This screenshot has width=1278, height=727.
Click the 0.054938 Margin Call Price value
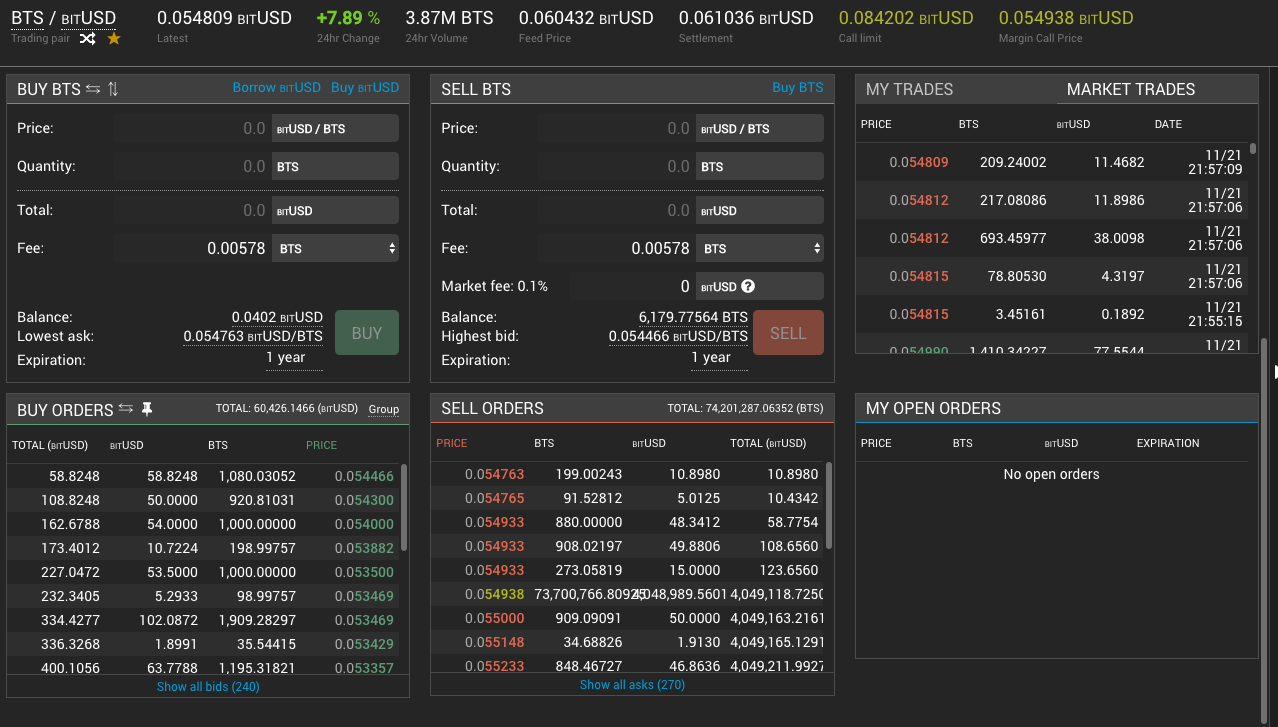pyautogui.click(x=1066, y=18)
